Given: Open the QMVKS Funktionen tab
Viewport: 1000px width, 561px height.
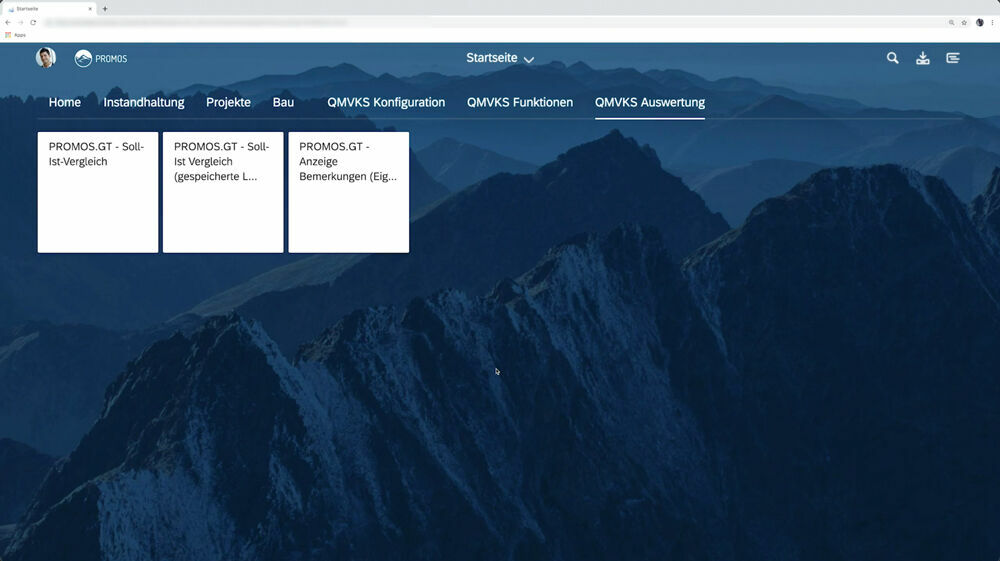Looking at the screenshot, I should 520,102.
